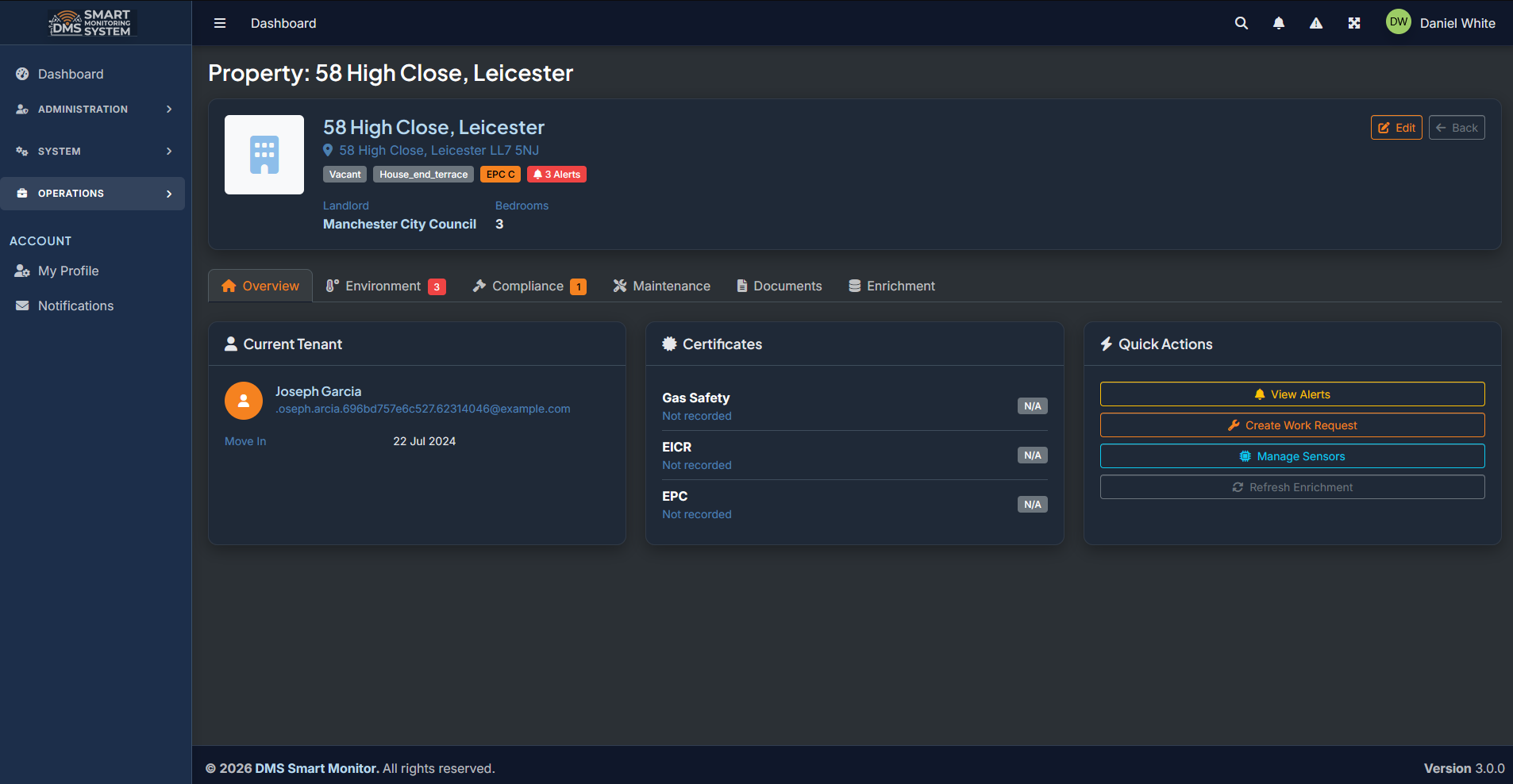The width and height of the screenshot is (1513, 784).
Task: Expand the Operations sidebar menu
Action: click(93, 194)
